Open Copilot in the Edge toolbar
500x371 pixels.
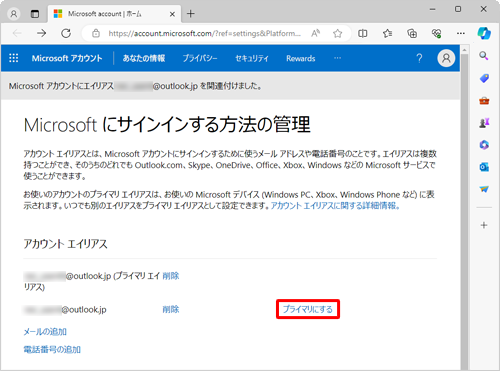(484, 33)
